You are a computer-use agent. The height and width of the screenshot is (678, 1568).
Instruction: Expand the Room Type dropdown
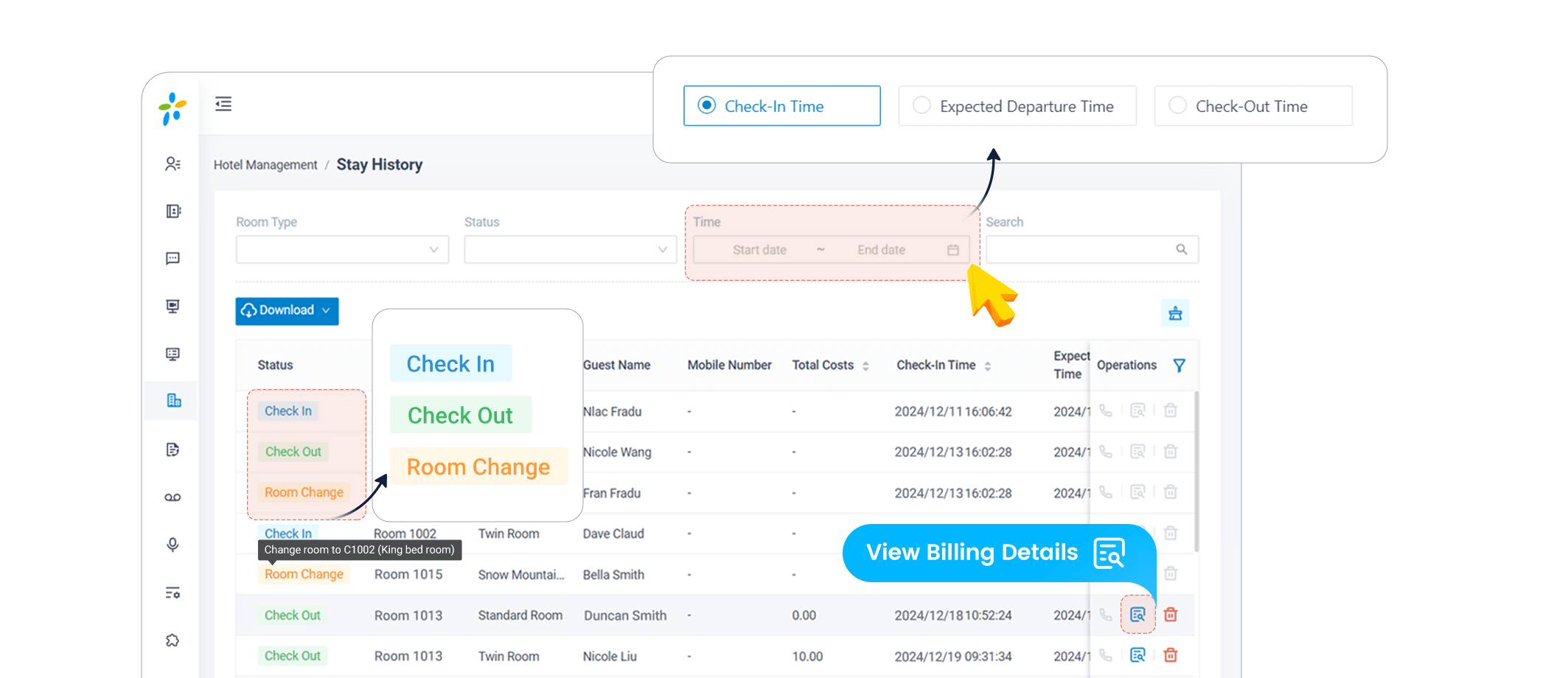[x=342, y=250]
